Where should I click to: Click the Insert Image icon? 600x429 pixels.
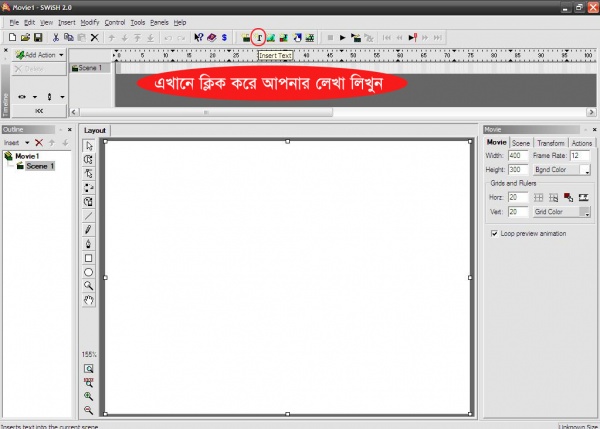pos(271,38)
